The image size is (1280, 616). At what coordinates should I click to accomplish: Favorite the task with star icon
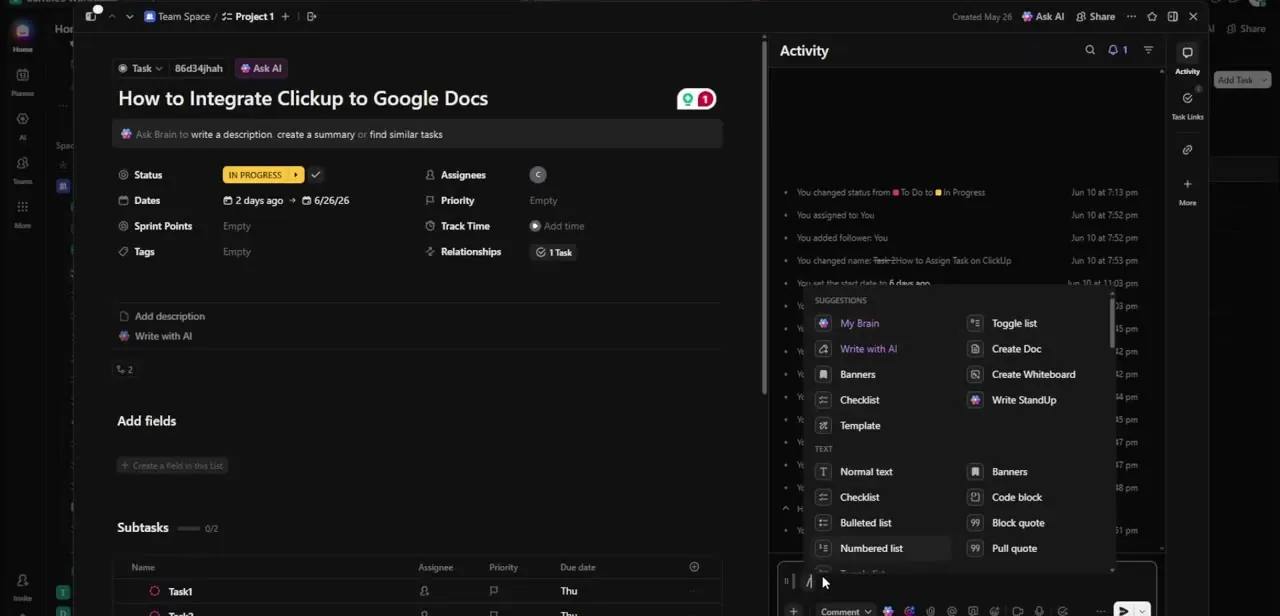[x=1152, y=17]
